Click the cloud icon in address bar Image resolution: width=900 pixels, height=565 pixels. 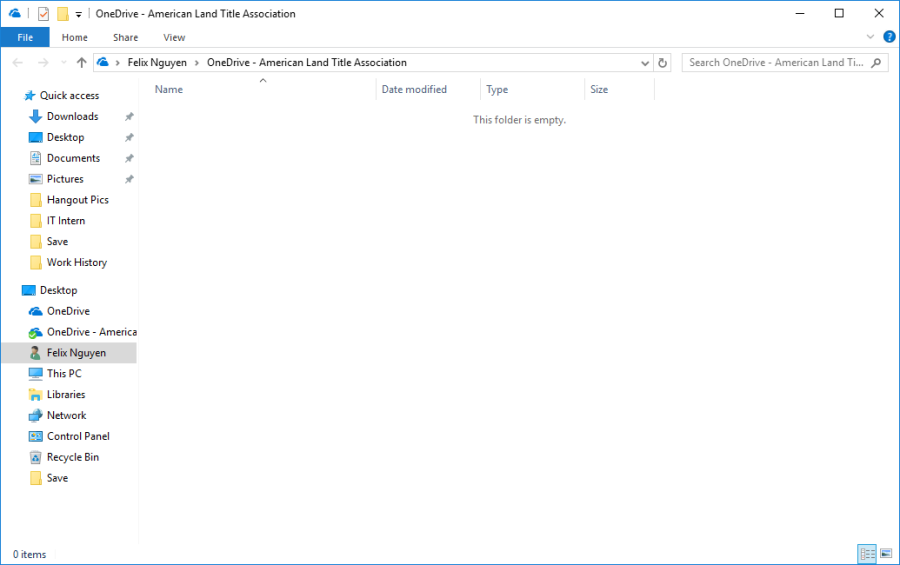(103, 62)
